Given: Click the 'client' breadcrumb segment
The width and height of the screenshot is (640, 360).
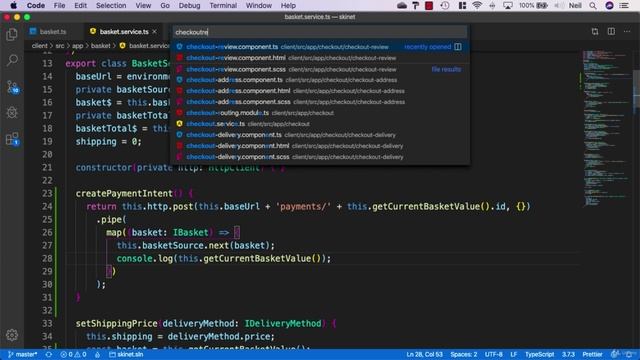Looking at the screenshot, I should tap(40, 46).
